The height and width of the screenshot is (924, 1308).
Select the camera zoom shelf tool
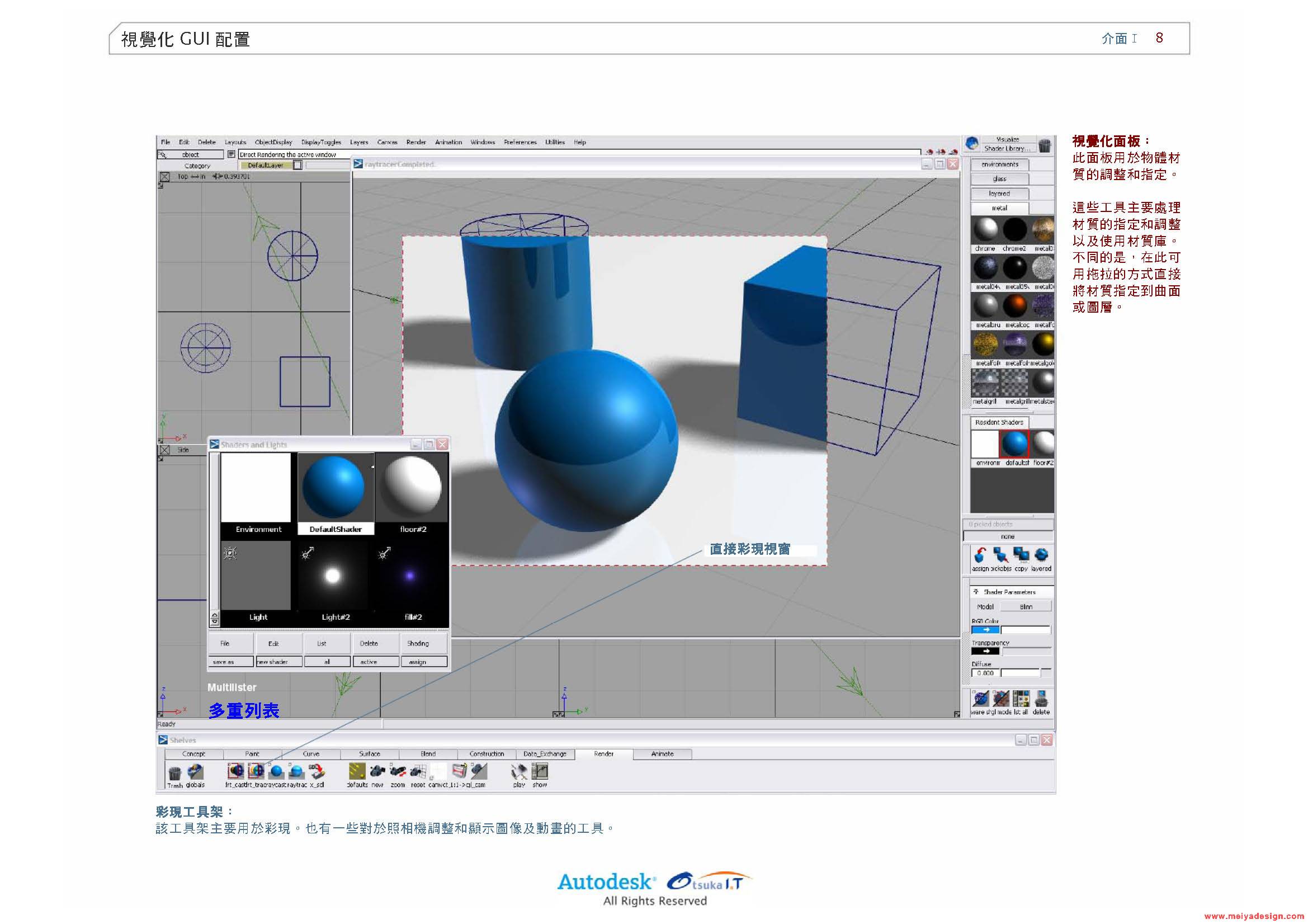pos(398,771)
